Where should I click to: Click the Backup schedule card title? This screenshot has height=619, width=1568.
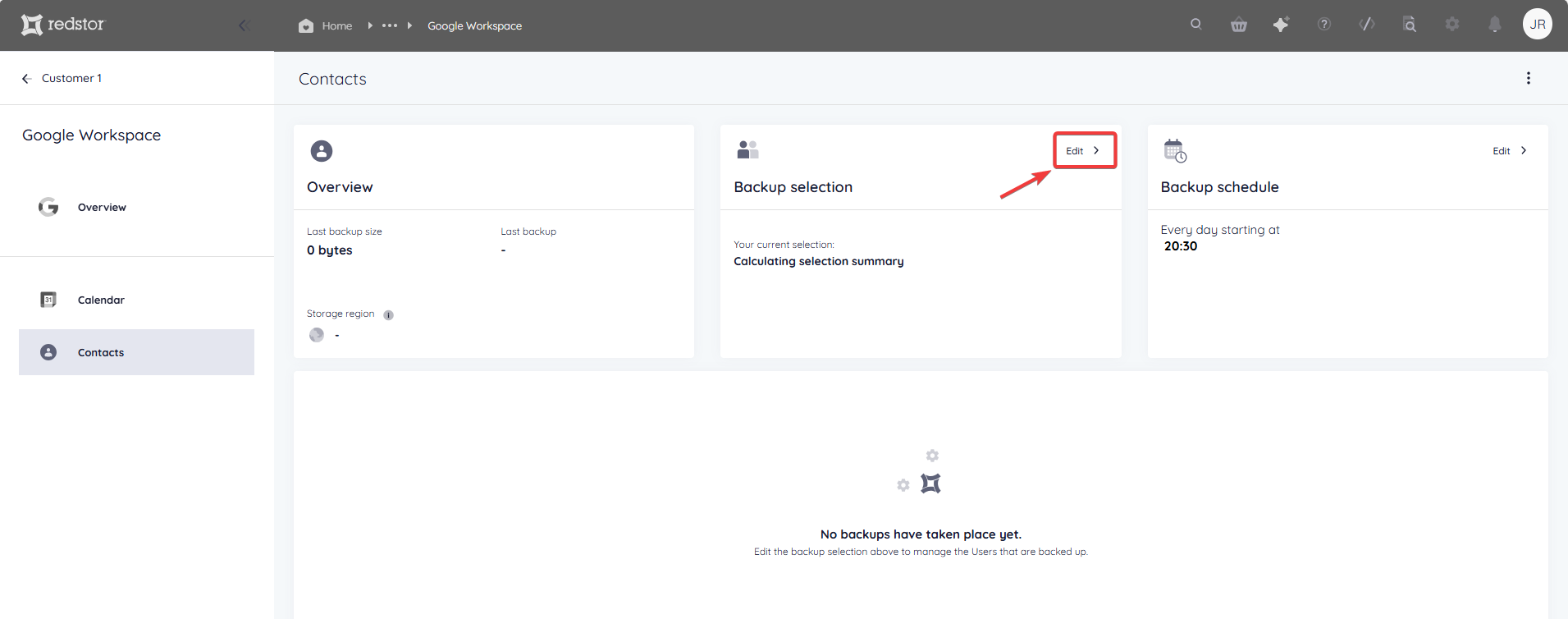tap(1219, 187)
